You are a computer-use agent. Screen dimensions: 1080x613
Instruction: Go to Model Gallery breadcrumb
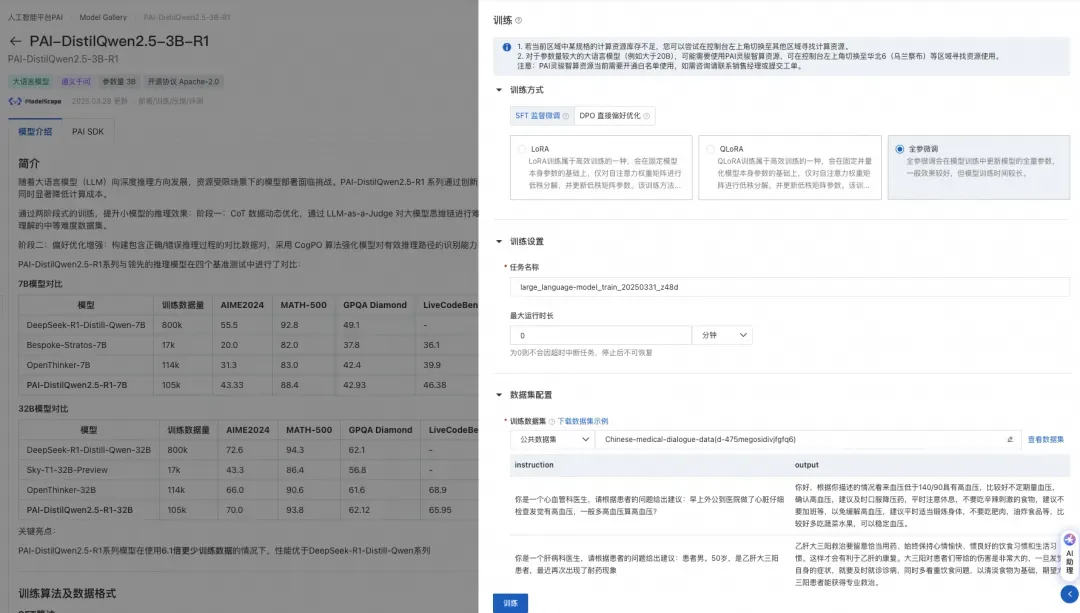(103, 17)
